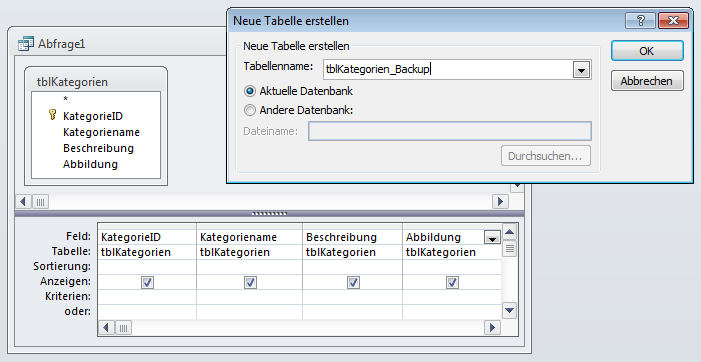Select KategorieID in the tblKategorien field list
The height and width of the screenshot is (362, 701).
[93, 116]
